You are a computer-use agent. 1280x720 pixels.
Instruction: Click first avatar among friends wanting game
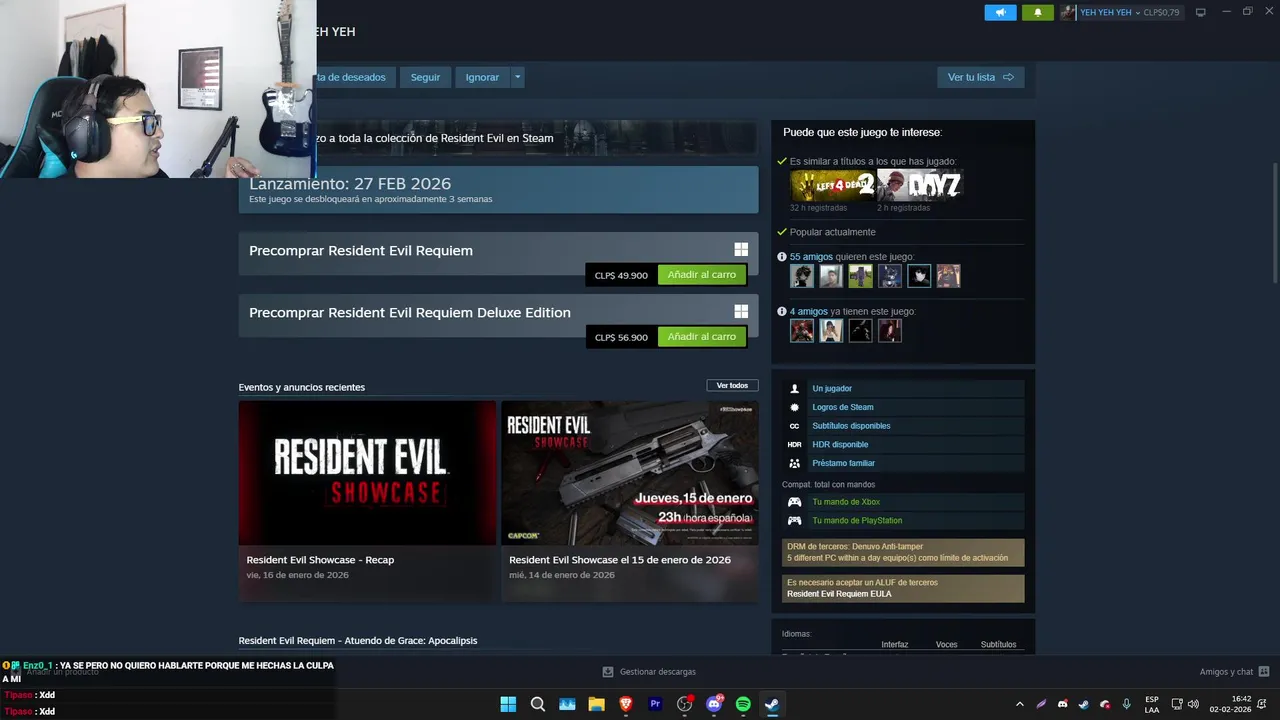tap(802, 276)
